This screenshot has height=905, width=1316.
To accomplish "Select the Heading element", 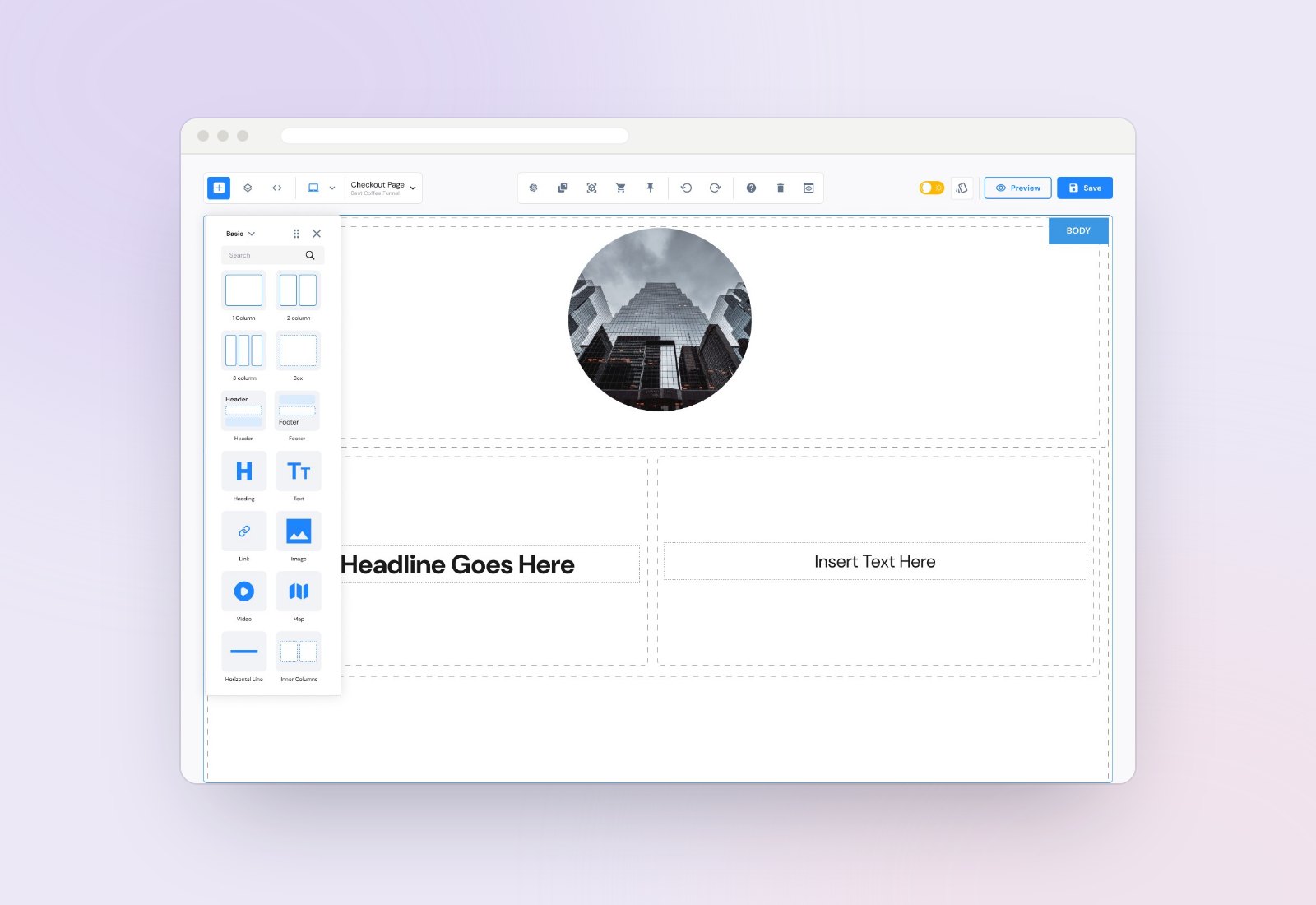I will click(244, 471).
